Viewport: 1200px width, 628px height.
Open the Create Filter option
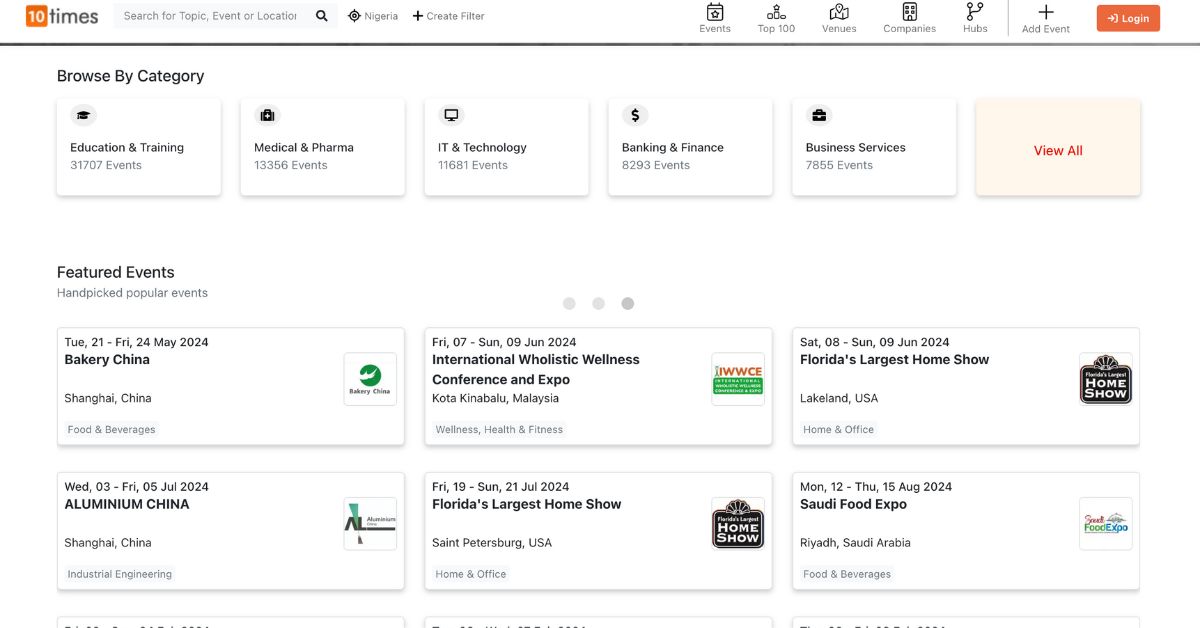448,16
